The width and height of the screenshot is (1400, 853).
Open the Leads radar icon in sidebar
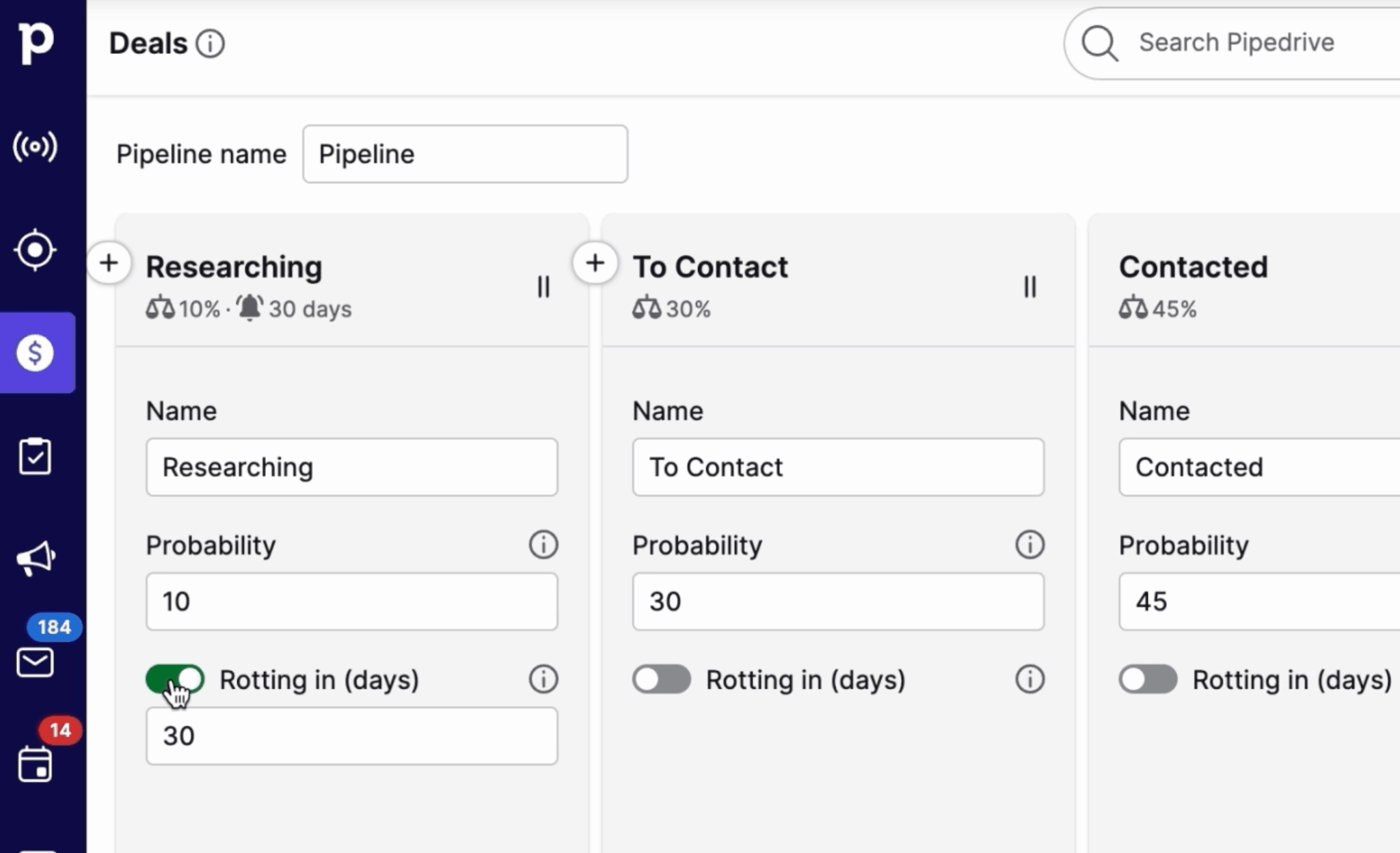[x=36, y=146]
